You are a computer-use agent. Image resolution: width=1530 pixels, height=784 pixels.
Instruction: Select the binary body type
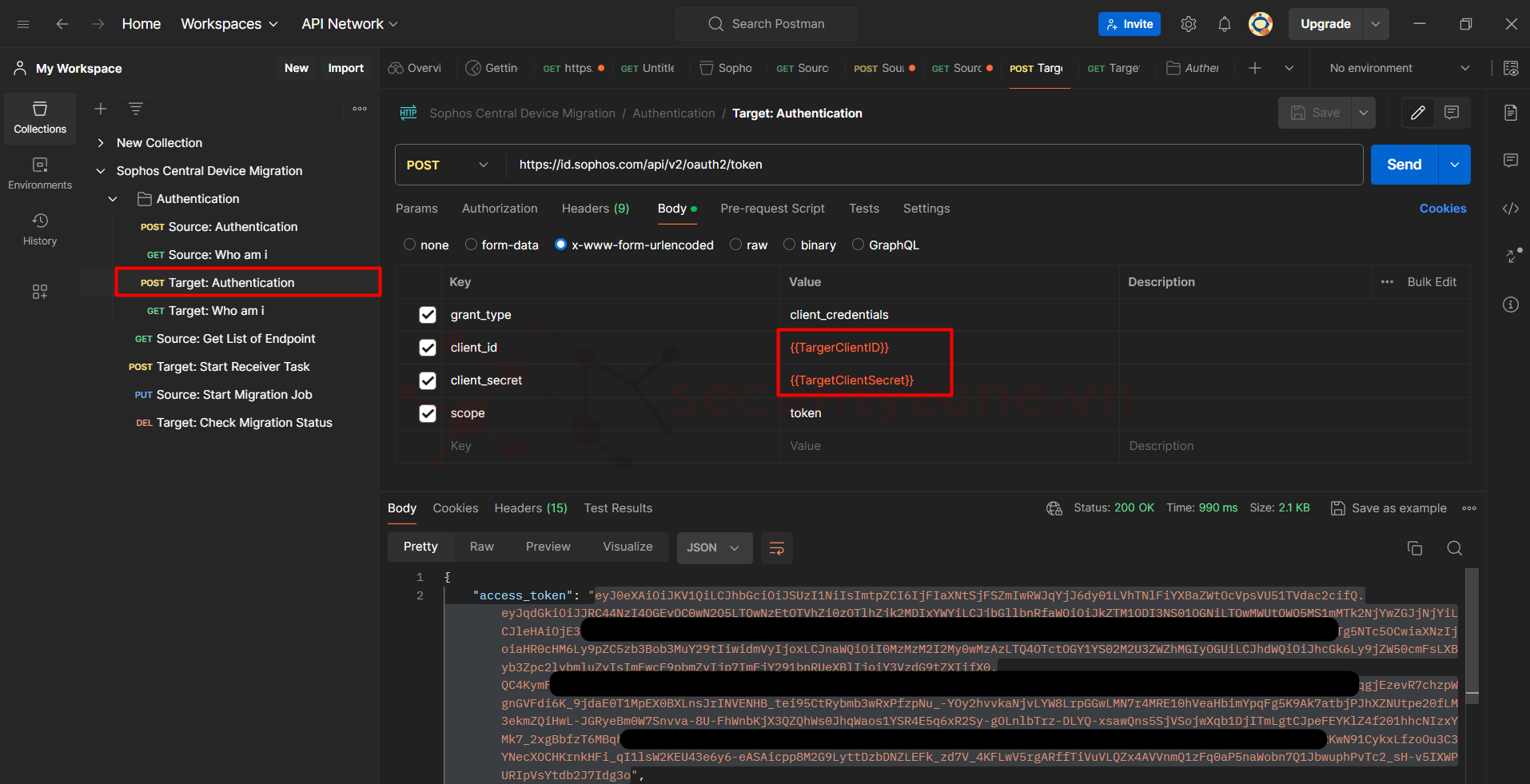point(790,245)
